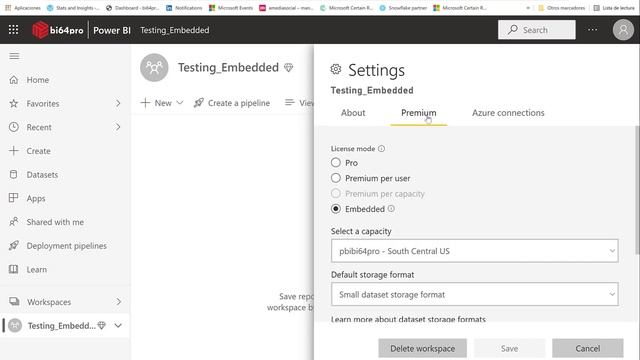Click the Power BI header link
This screenshot has width=640, height=360.
(112, 30)
